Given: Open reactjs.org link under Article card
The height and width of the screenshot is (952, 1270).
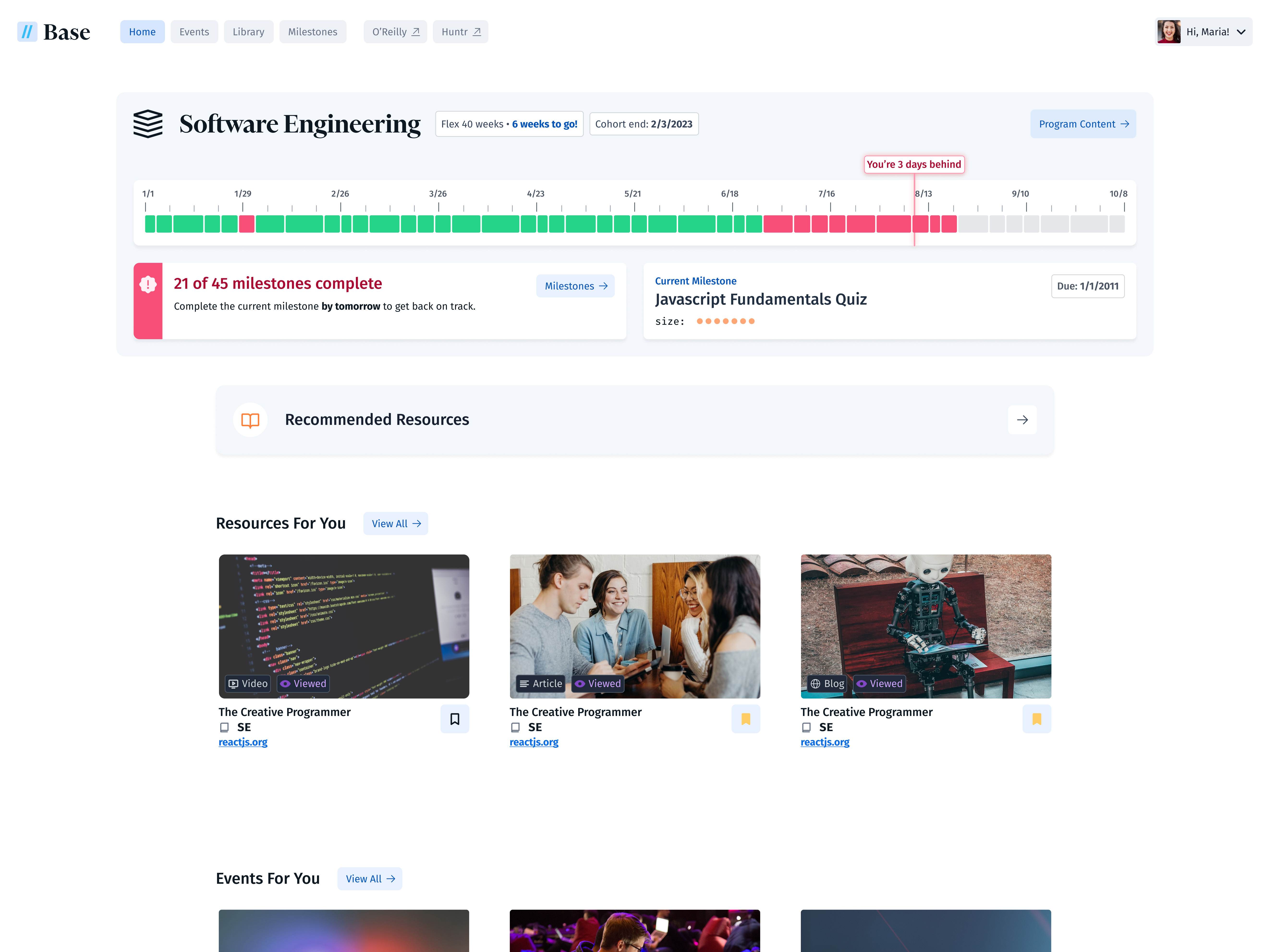Looking at the screenshot, I should [534, 742].
